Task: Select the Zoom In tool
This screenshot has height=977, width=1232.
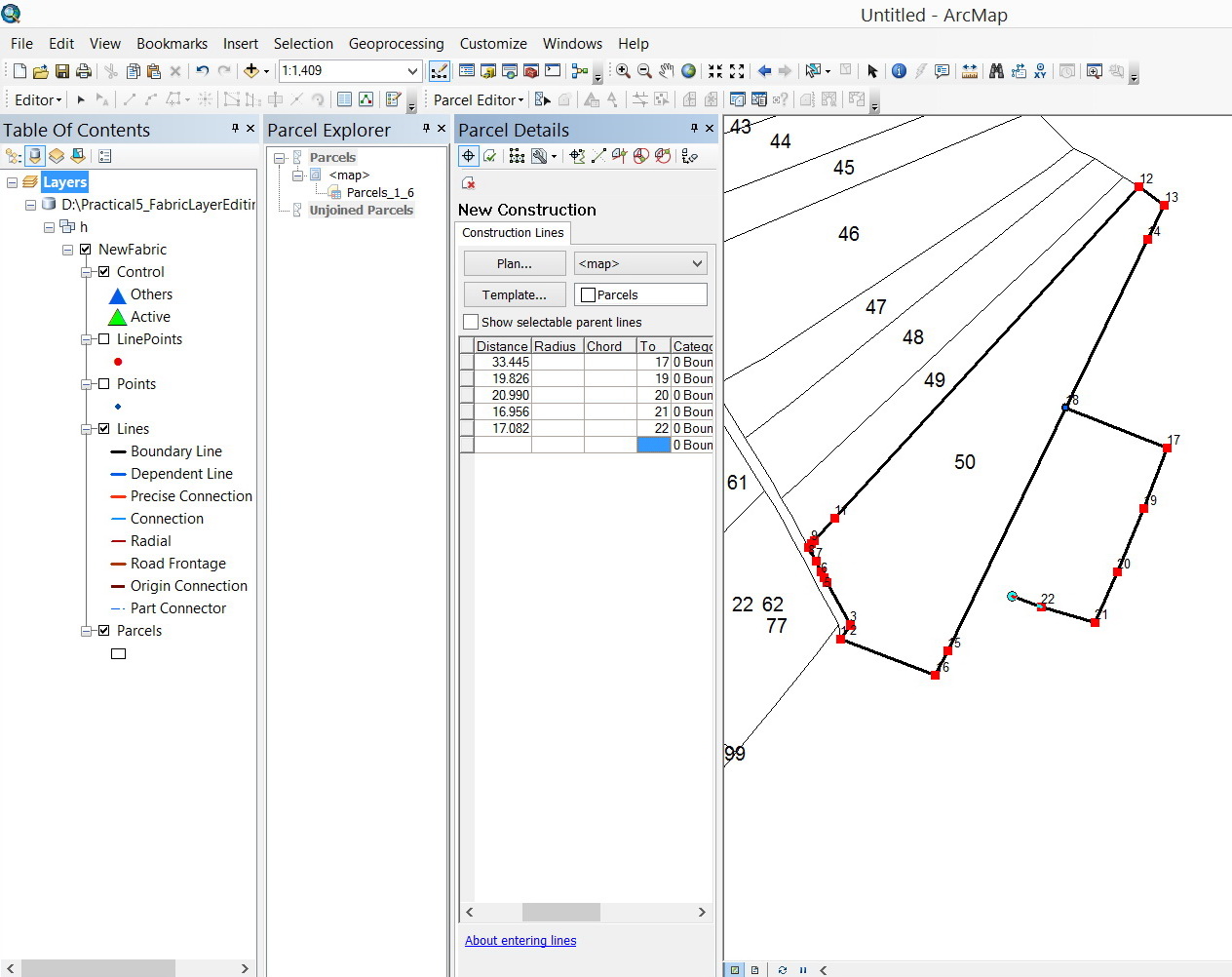Action: [x=623, y=71]
